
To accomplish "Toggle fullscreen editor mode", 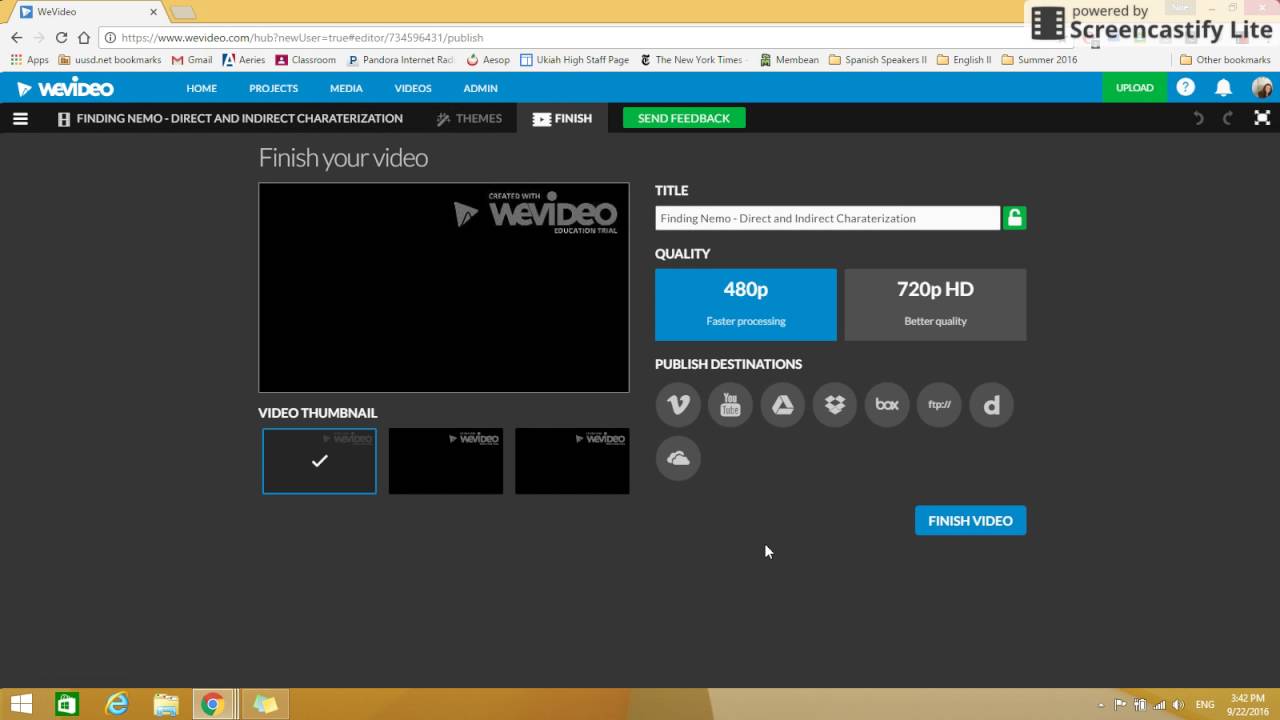I will point(1261,118).
